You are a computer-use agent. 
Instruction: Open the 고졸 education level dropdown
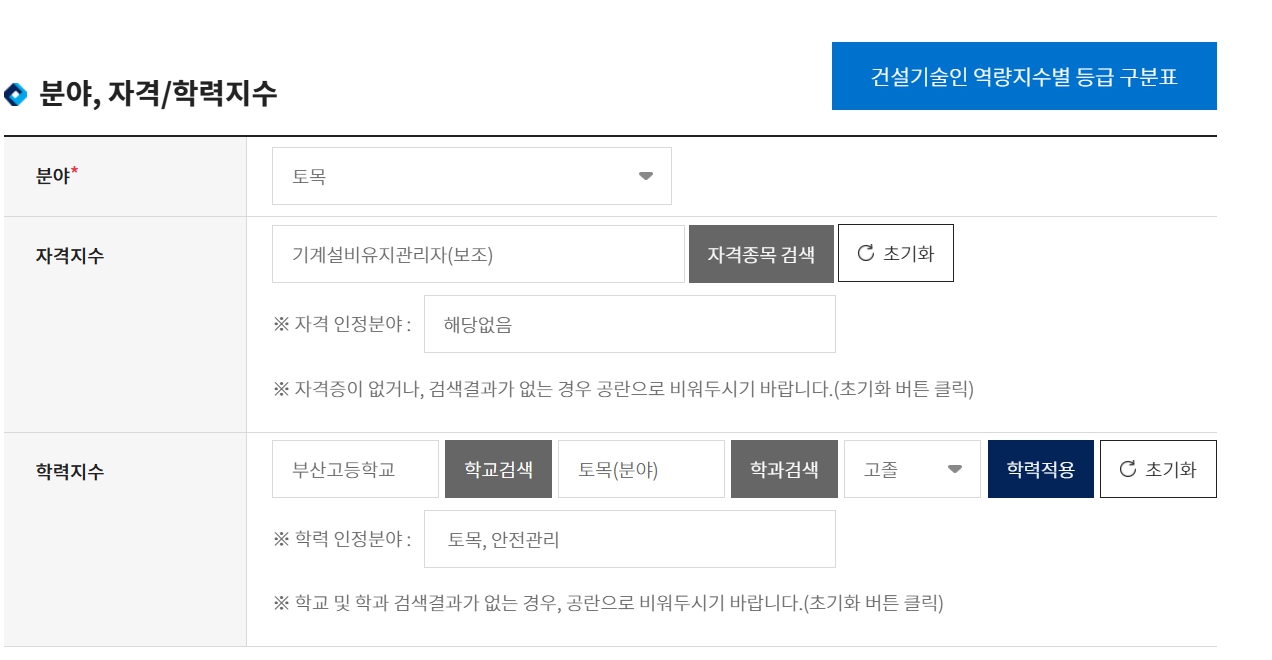point(911,468)
